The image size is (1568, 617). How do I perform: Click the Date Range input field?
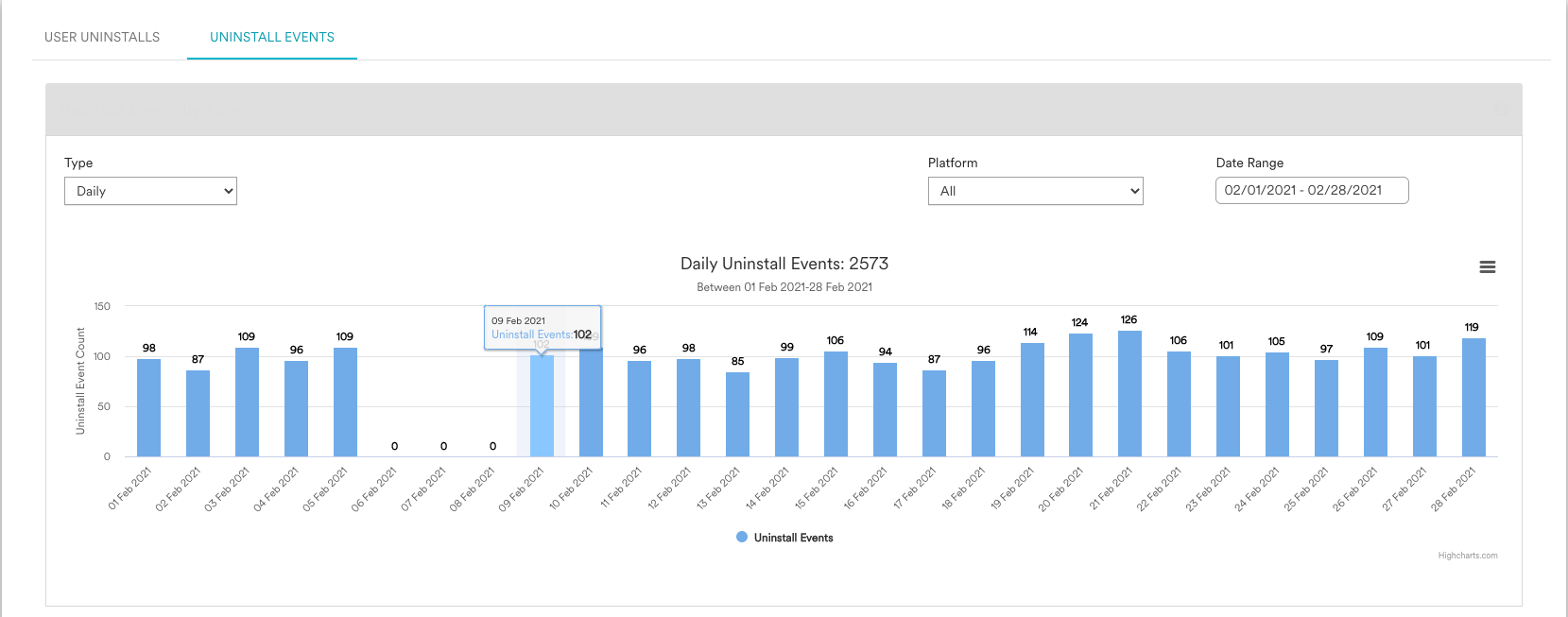[x=1311, y=190]
